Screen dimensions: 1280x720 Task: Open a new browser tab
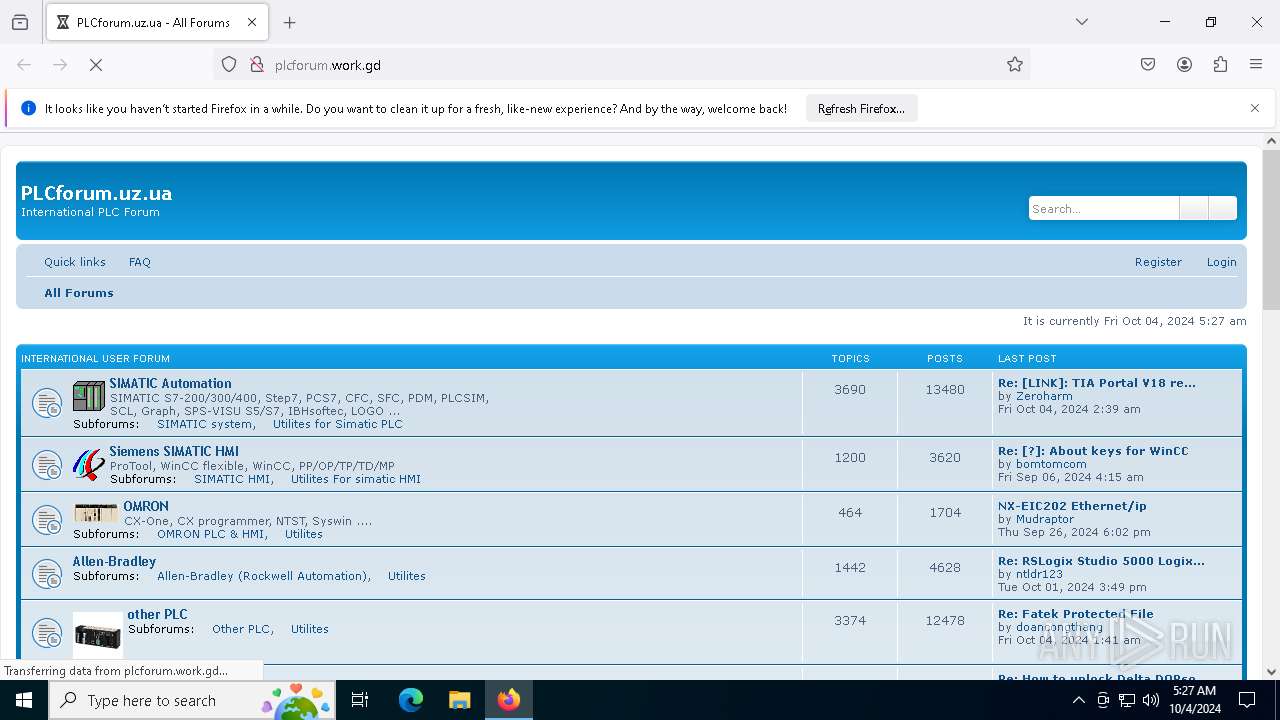coord(290,22)
